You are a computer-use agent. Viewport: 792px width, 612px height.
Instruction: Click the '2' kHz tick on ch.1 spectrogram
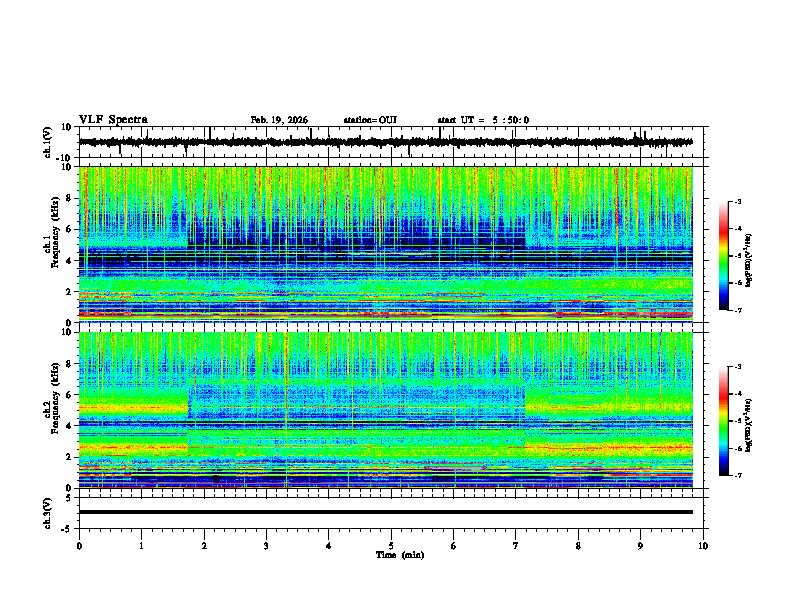[x=70, y=291]
